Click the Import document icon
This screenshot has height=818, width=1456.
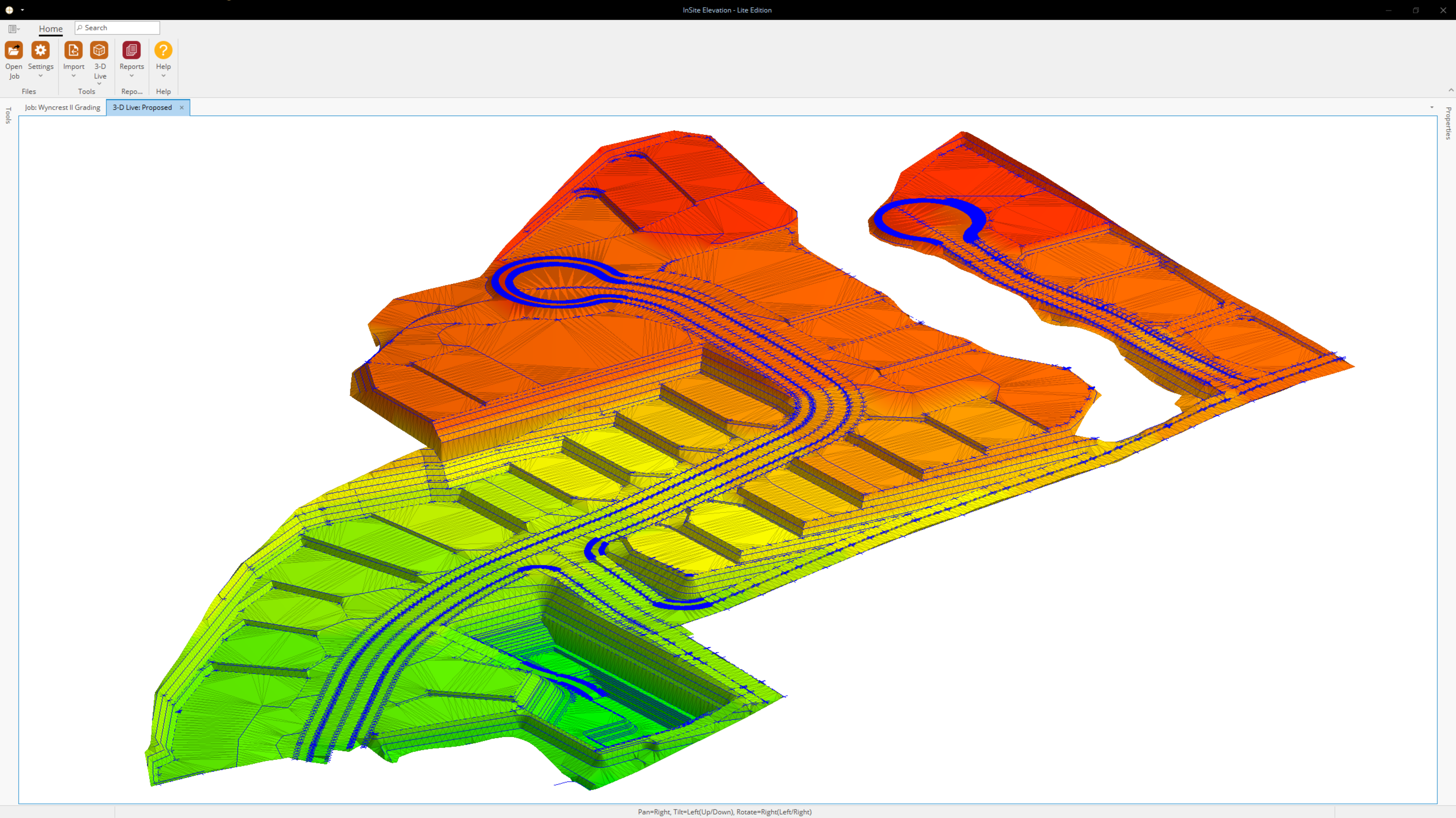tap(74, 50)
